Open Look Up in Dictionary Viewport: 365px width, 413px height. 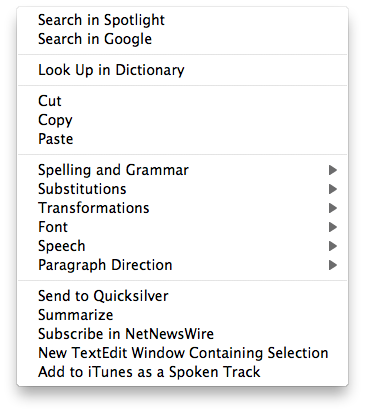pos(182,70)
